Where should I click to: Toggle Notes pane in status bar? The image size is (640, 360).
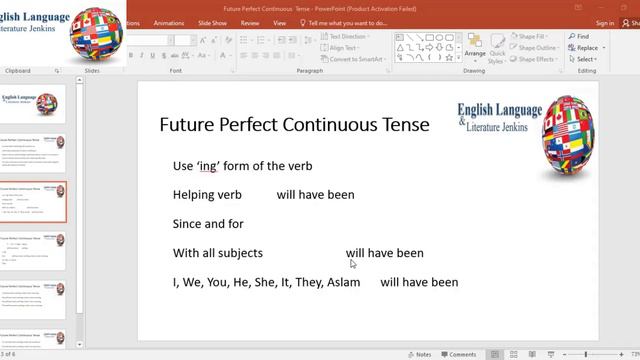pos(420,354)
